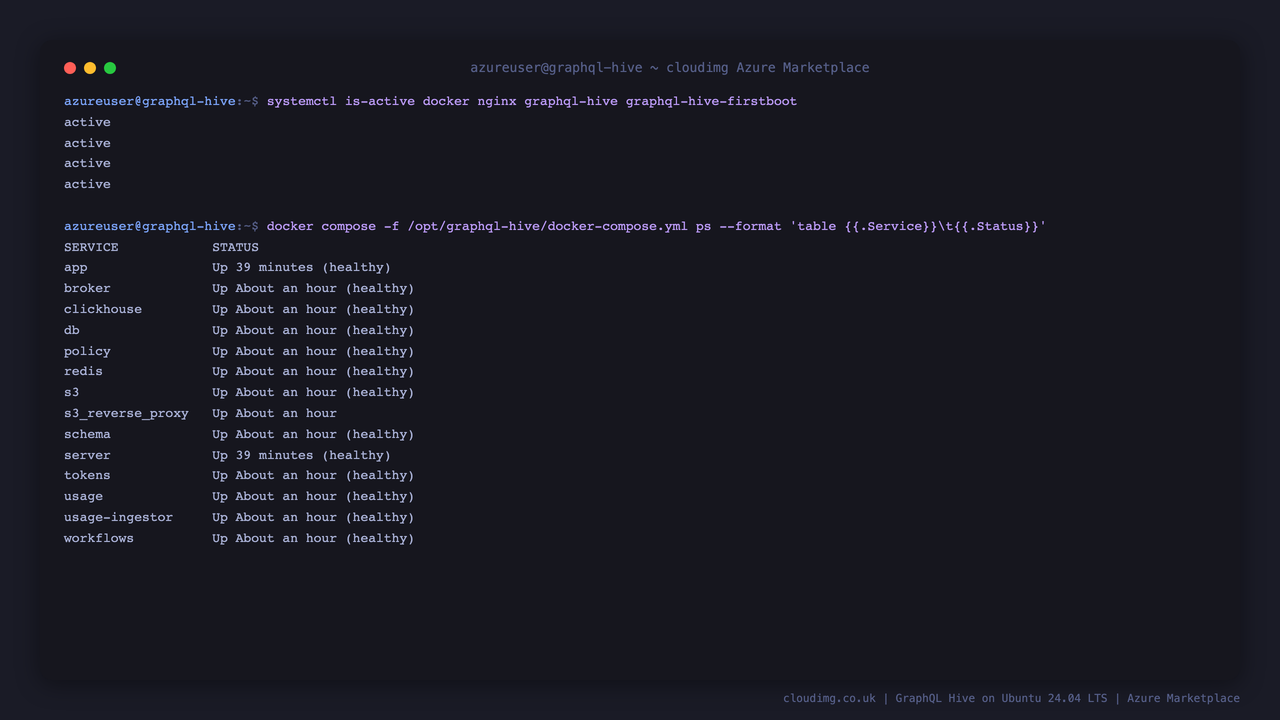
Task: Click the s3 service name
Action: [72, 392]
